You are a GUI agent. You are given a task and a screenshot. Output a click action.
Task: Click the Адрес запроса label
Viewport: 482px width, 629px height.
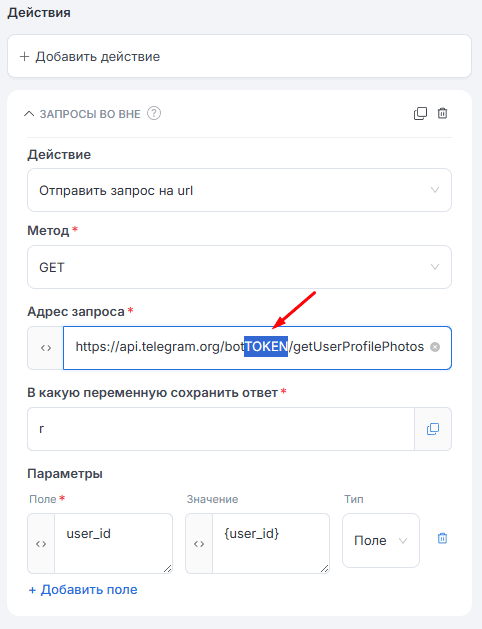76,312
